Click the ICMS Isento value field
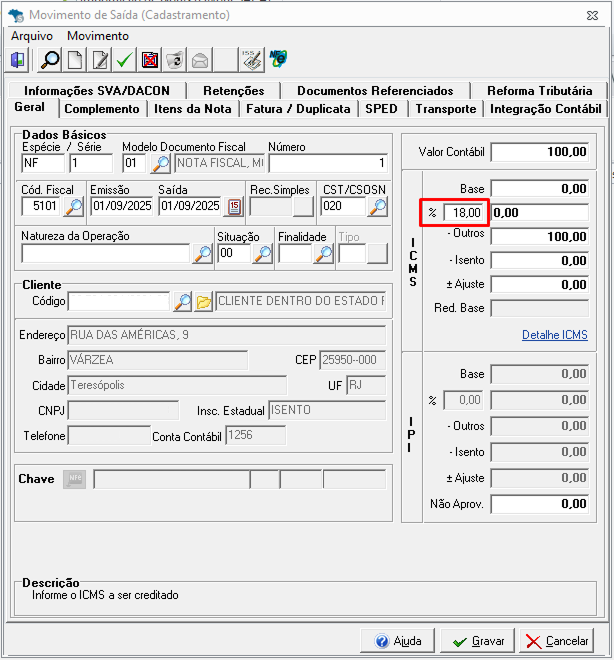Viewport: 614px width, 660px height. click(x=540, y=261)
